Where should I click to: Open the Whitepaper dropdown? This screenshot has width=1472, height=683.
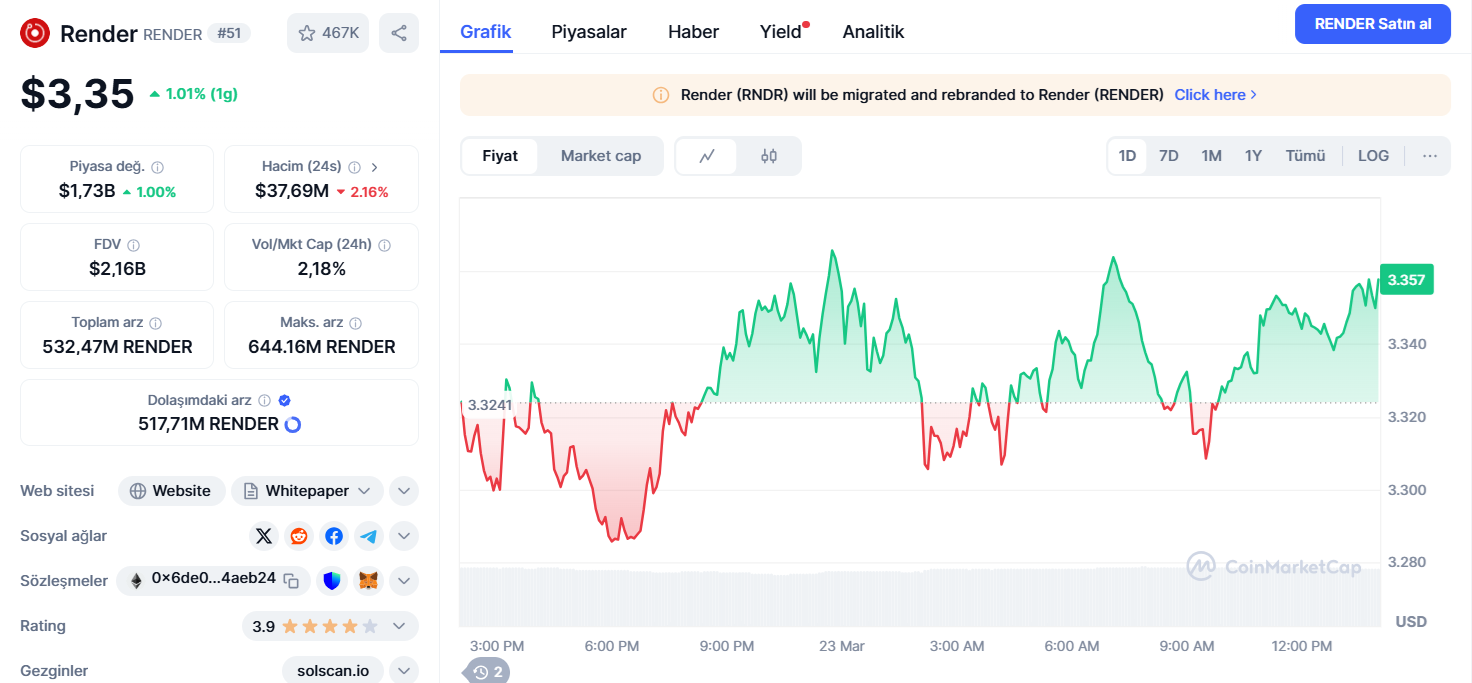(x=307, y=491)
